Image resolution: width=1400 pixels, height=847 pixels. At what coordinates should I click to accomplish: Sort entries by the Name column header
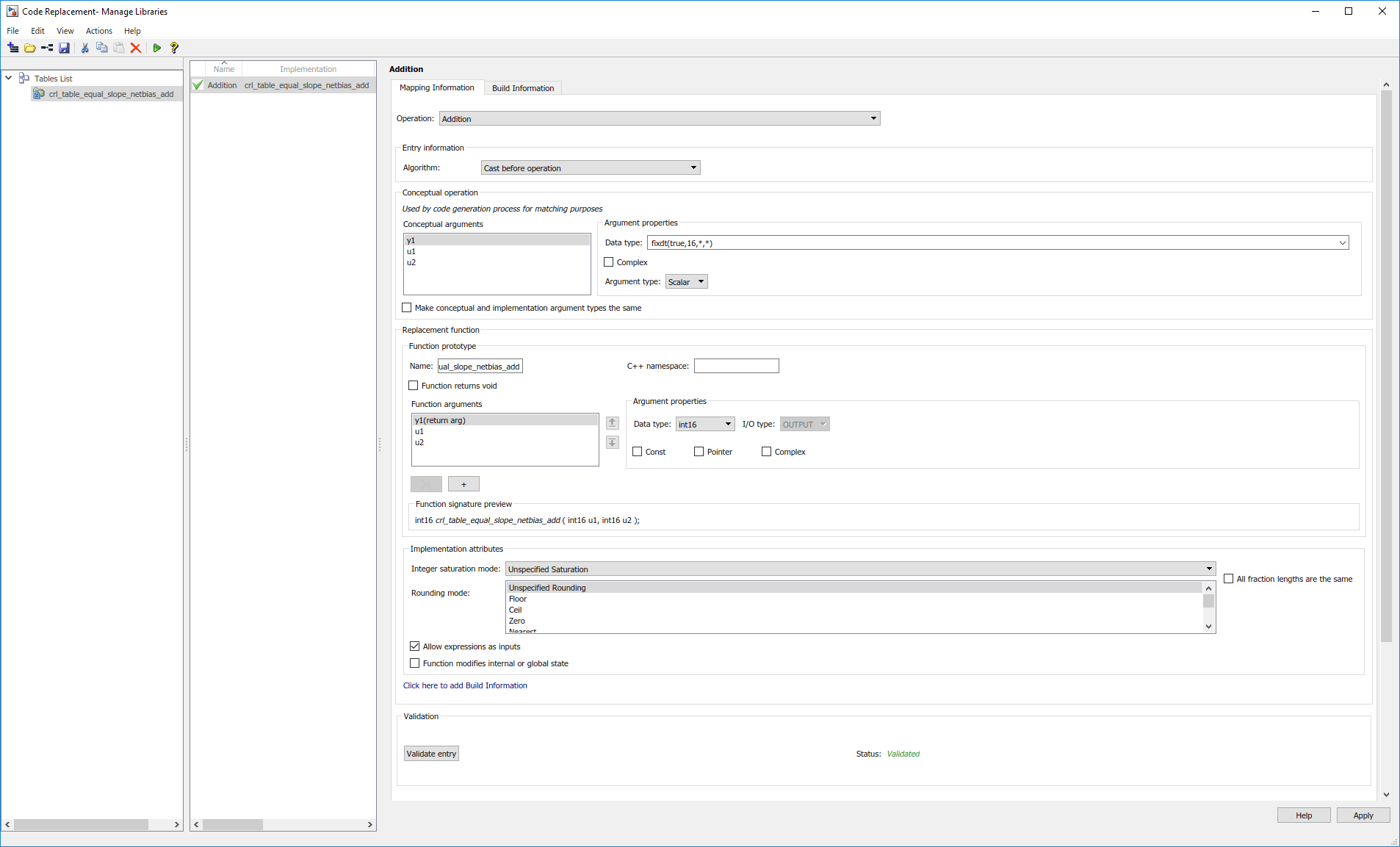coord(224,69)
